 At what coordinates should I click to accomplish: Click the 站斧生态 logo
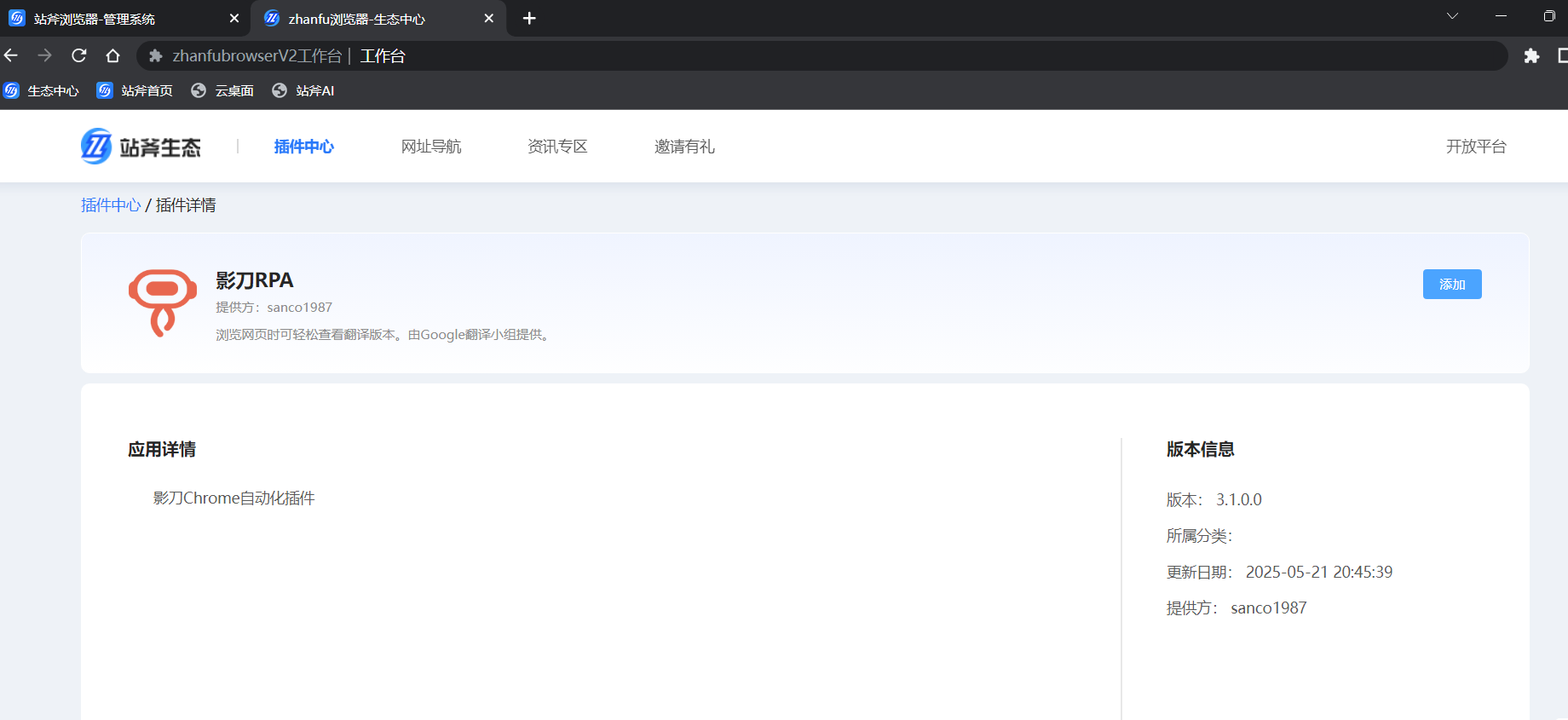point(141,147)
